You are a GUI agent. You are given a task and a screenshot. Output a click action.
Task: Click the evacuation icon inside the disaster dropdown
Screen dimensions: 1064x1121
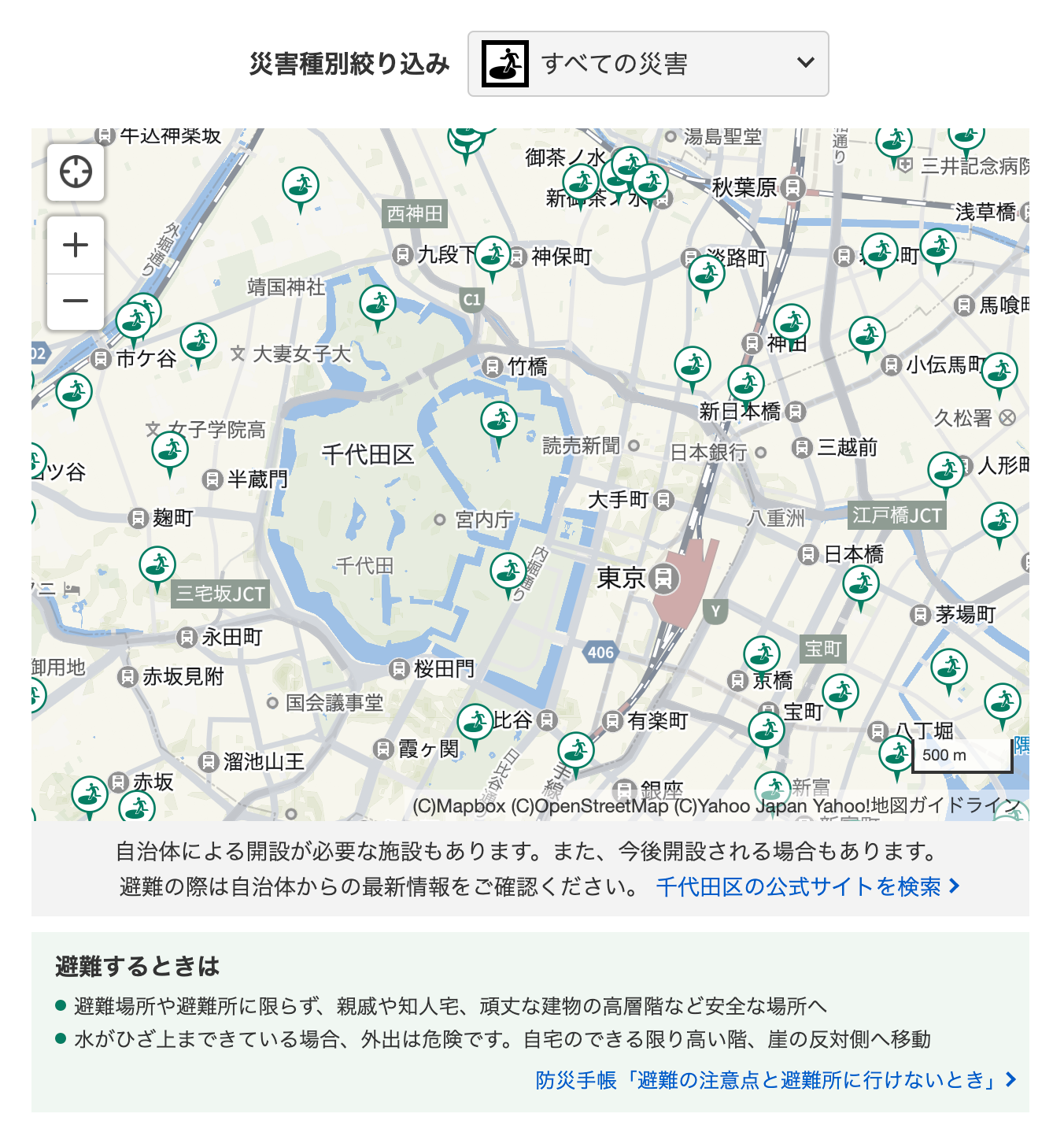(x=505, y=64)
